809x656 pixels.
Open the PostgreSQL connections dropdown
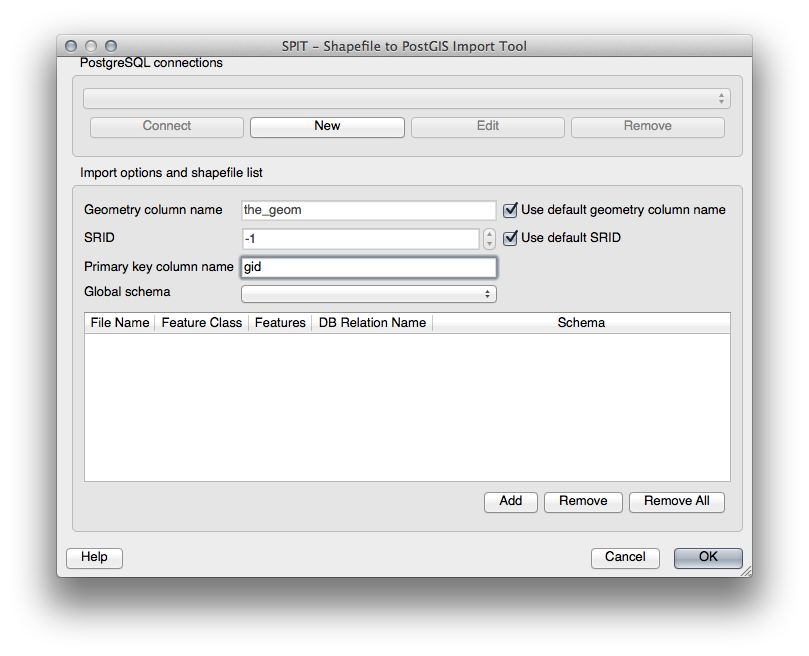(x=406, y=98)
